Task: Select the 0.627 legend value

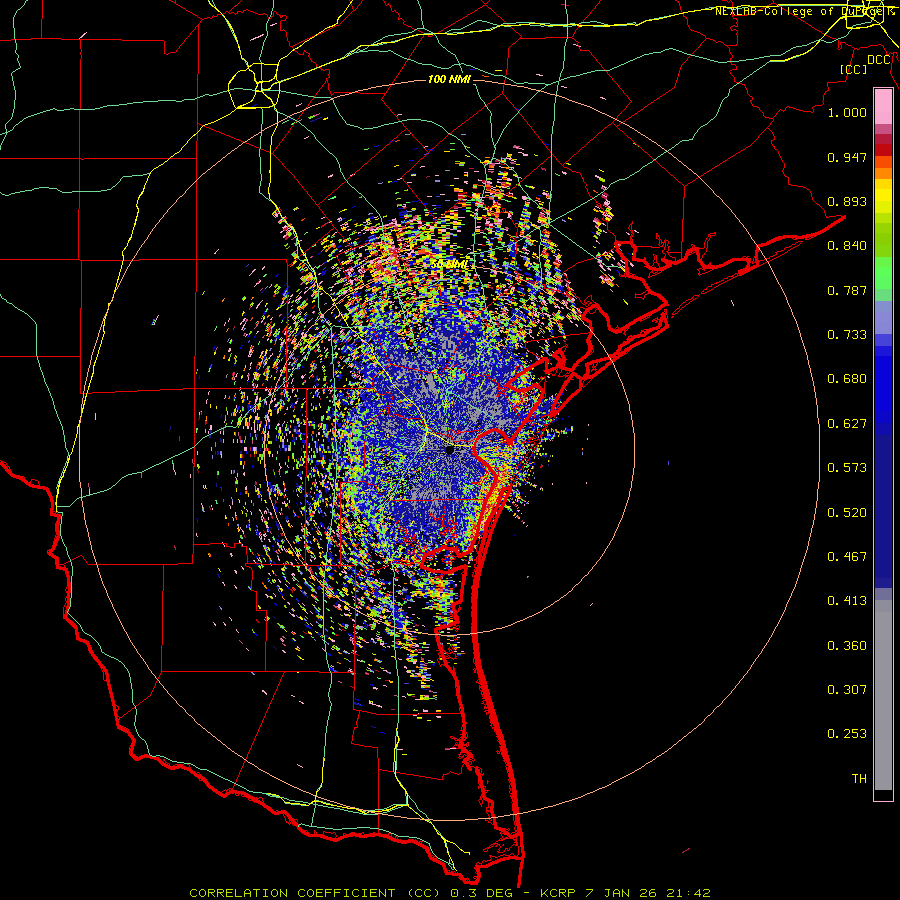Action: [x=847, y=424]
